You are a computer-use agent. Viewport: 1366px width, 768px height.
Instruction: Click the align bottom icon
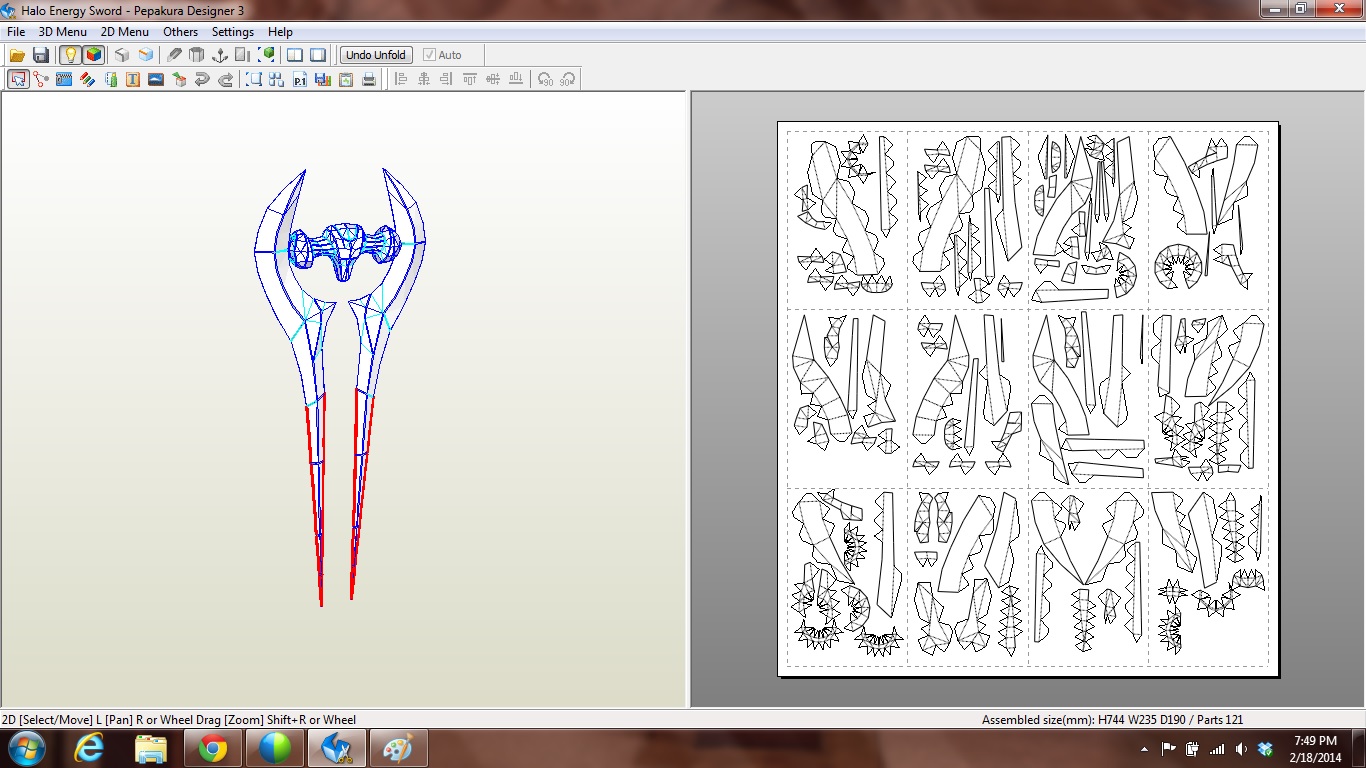point(516,79)
